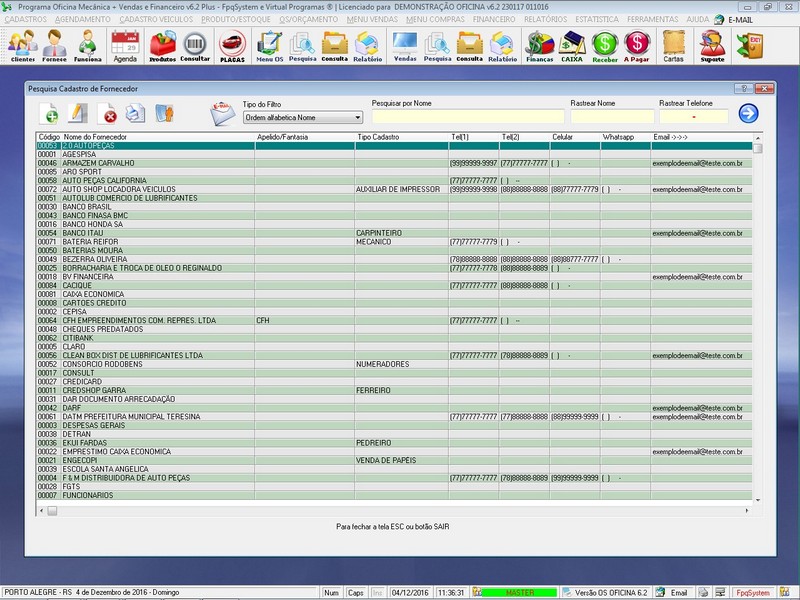Click the Rastrear Nome field
800x600 pixels.
(612, 117)
